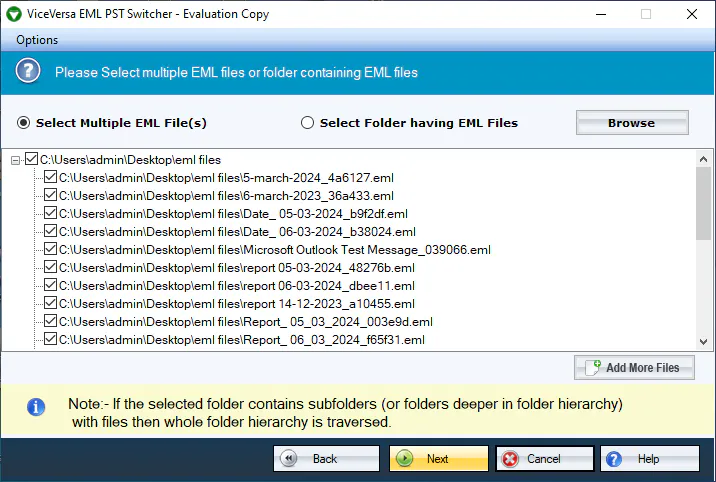Uncheck report 14-12-2023_a10455.eml checkbox
Screen dimensions: 716x482
coord(50,303)
